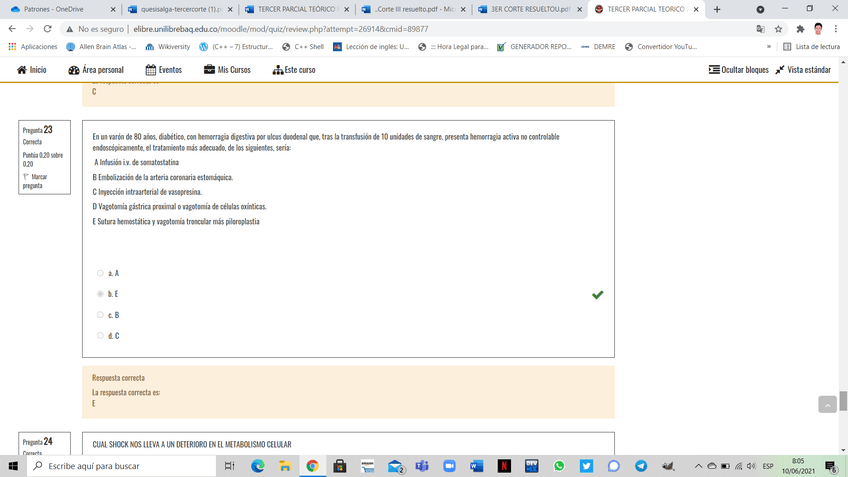Switch to Corte III resuelto.pdf tab
Viewport: 848px width, 477px height.
click(x=414, y=9)
